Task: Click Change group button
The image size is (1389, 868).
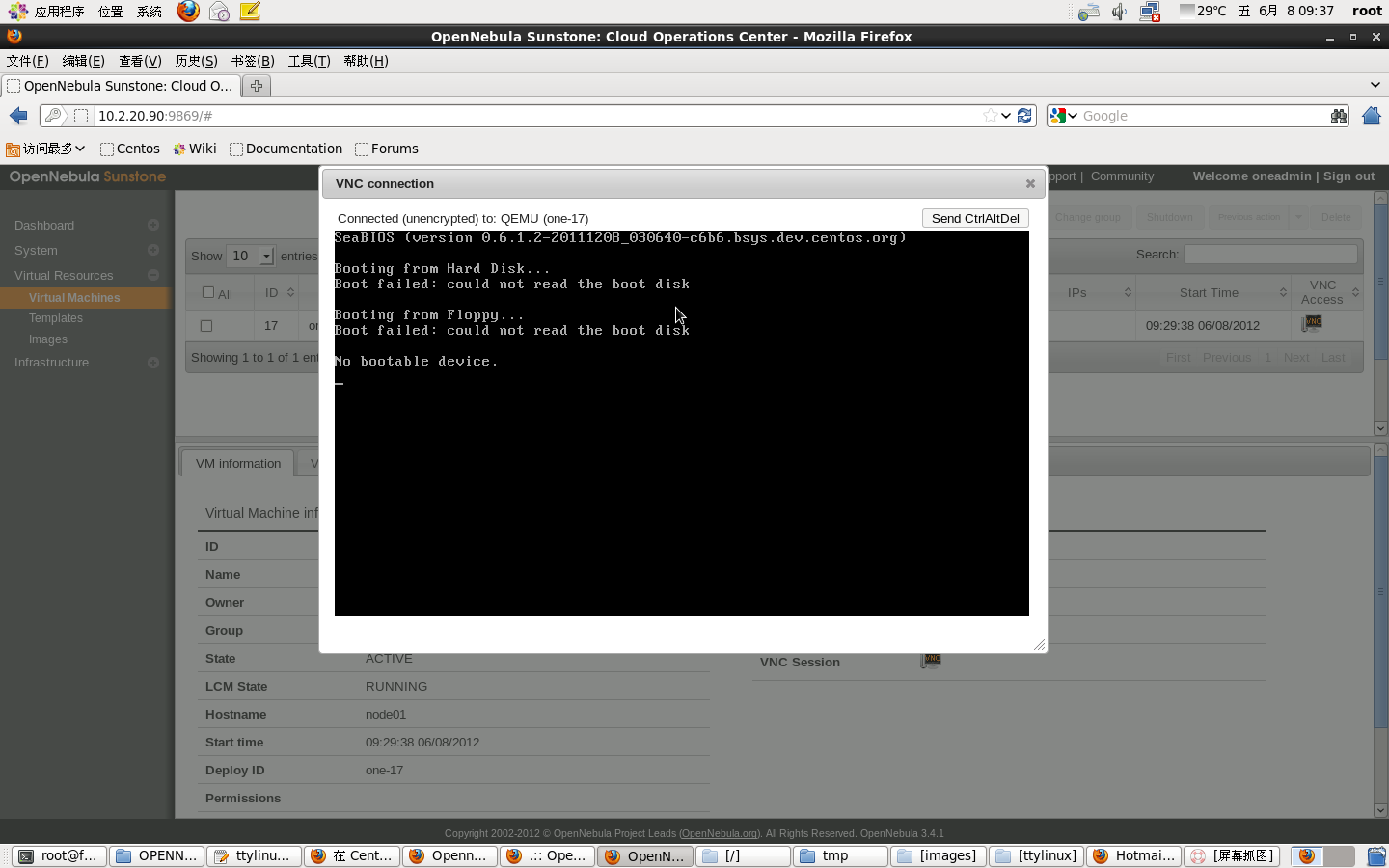Action: coord(1087,217)
